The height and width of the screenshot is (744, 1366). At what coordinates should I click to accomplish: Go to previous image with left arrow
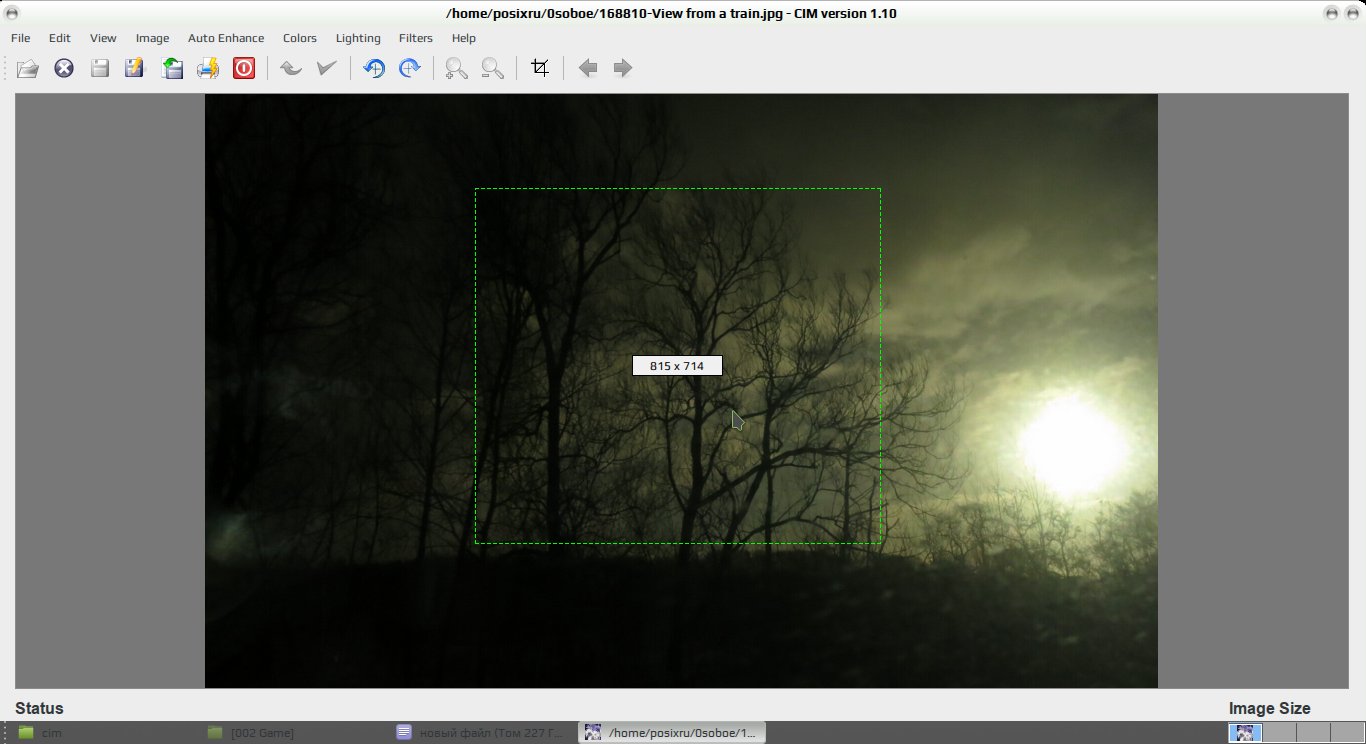pos(588,68)
